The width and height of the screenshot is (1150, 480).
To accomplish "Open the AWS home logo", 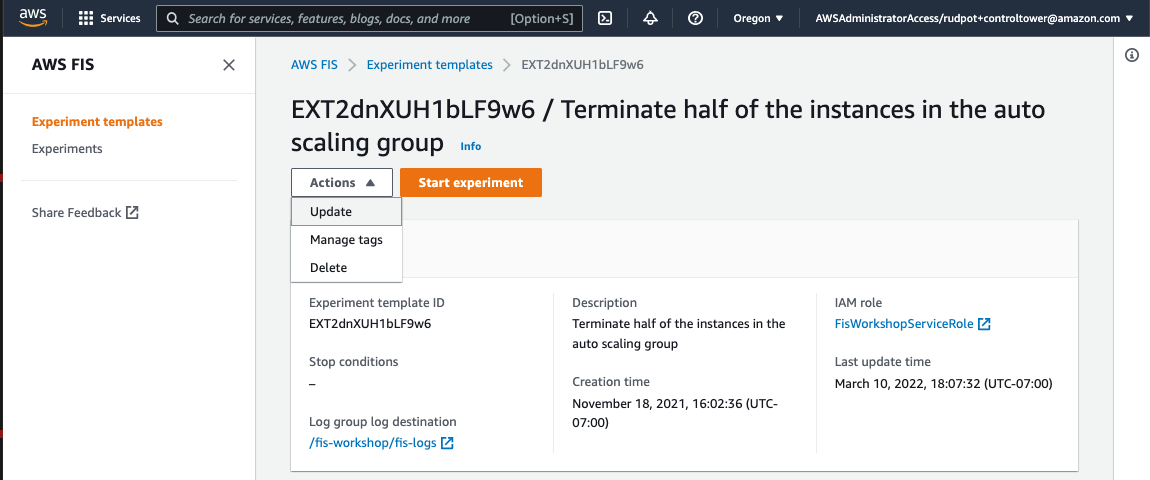I will click(33, 17).
